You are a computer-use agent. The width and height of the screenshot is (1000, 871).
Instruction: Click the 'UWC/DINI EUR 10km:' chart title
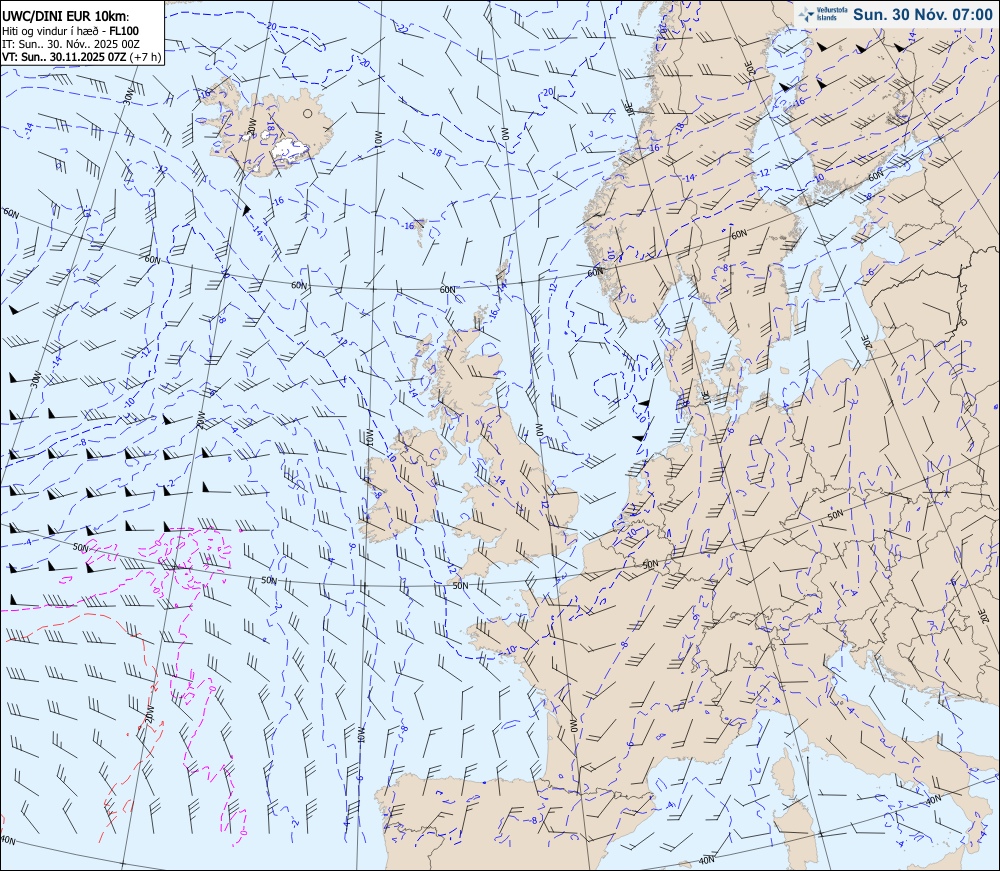click(66, 17)
